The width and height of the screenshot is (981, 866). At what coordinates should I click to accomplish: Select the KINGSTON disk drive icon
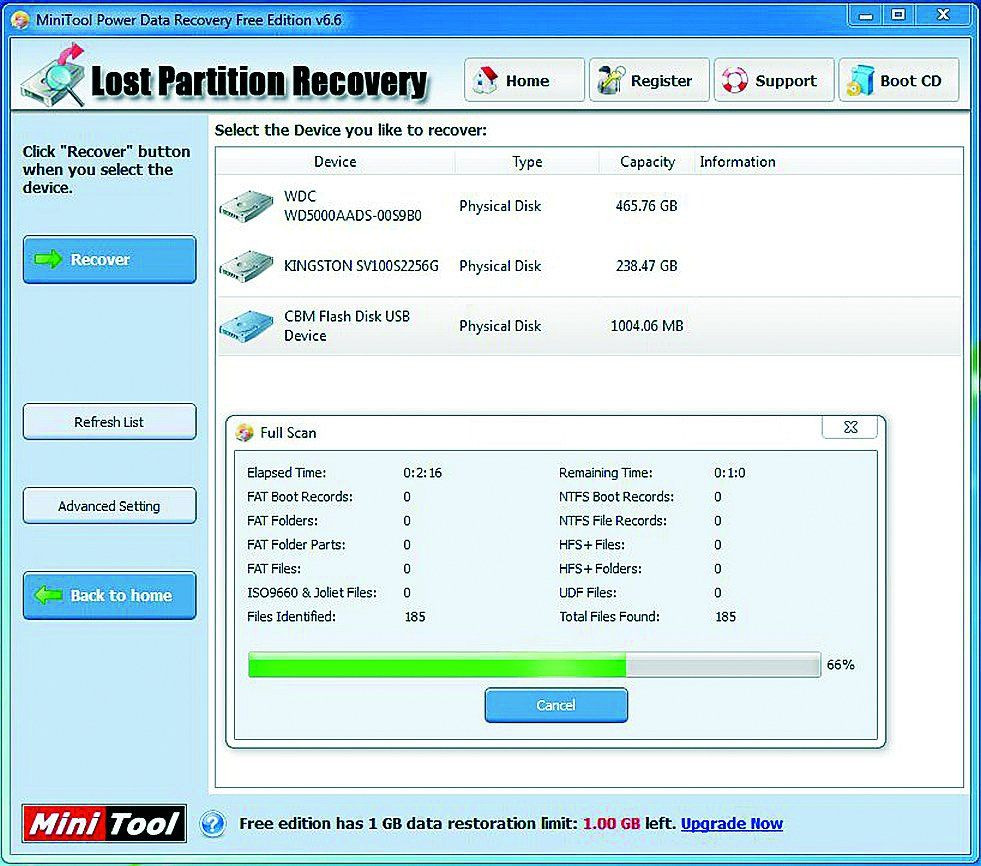click(x=247, y=266)
